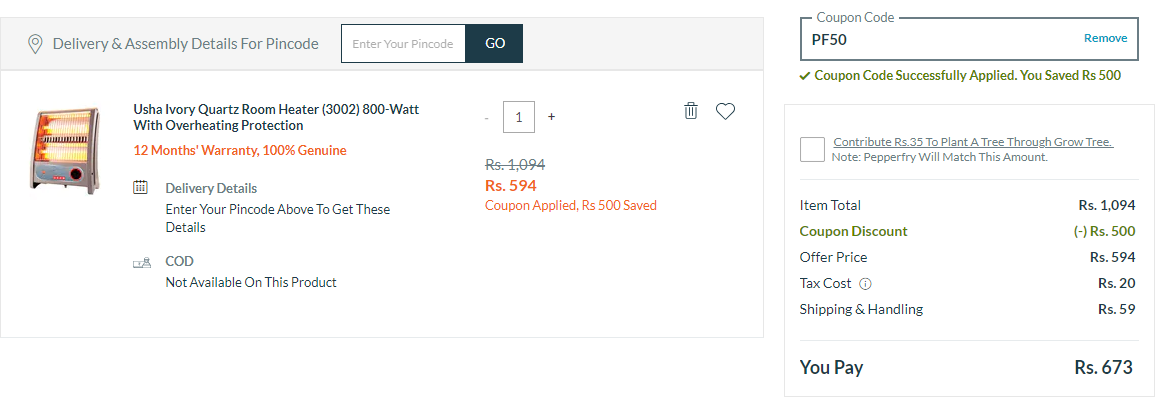
Task: Increase quantity with the plus button
Action: (x=551, y=117)
